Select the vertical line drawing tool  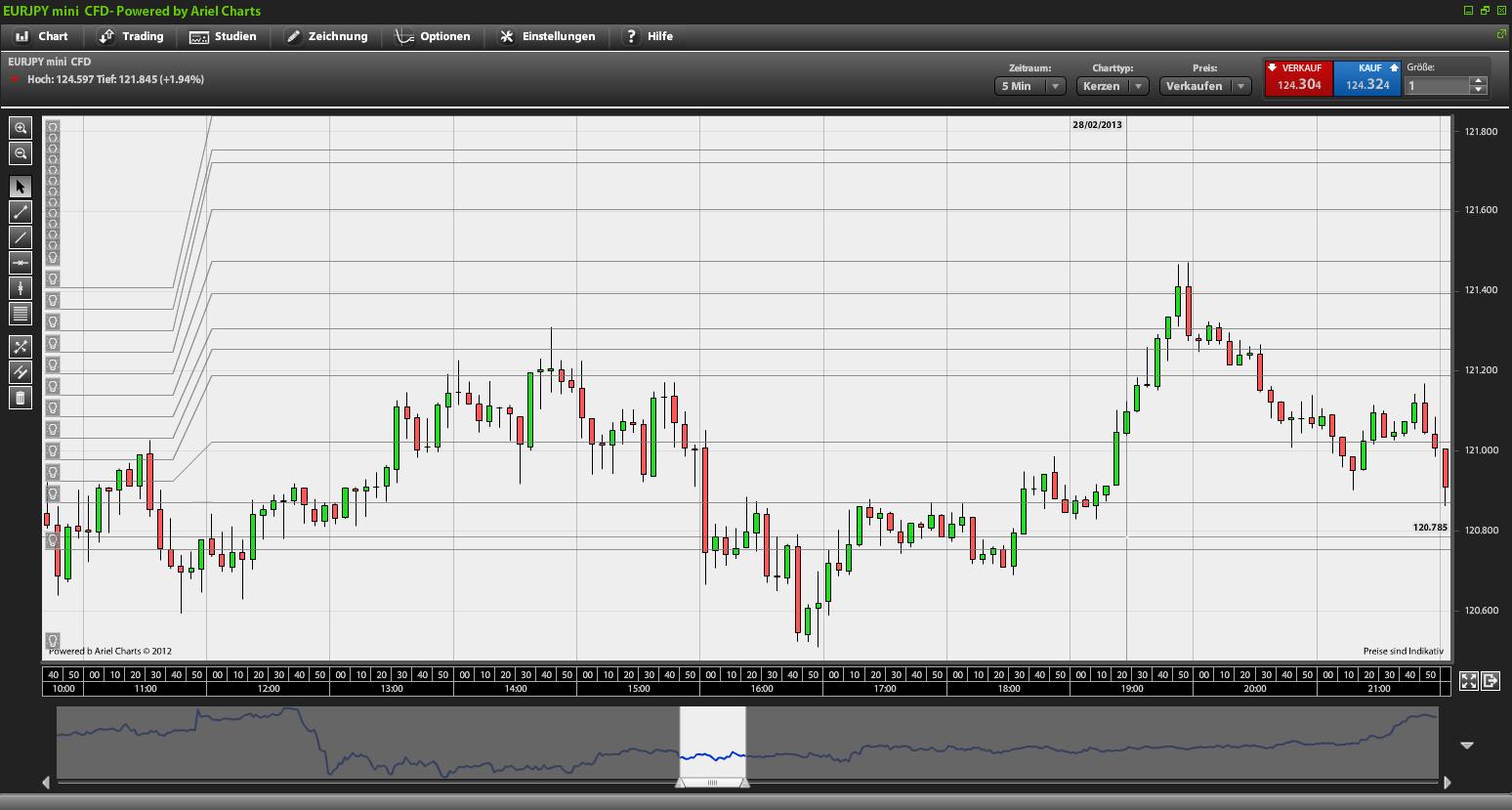(21, 288)
